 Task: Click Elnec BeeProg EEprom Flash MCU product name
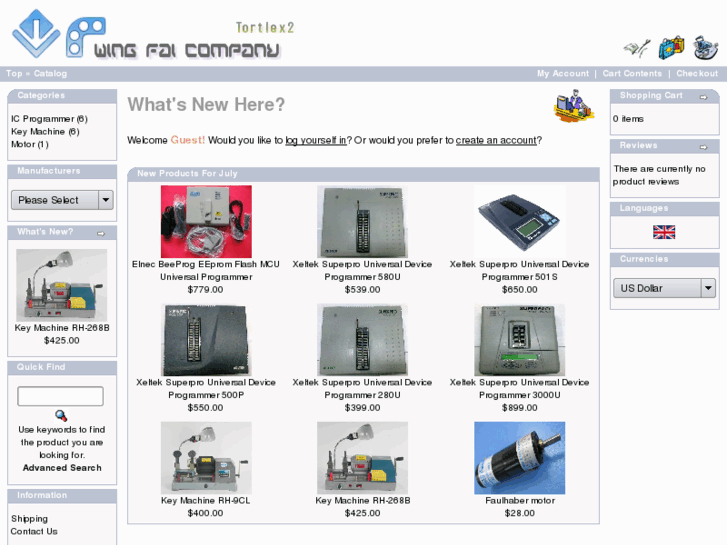pos(206,270)
